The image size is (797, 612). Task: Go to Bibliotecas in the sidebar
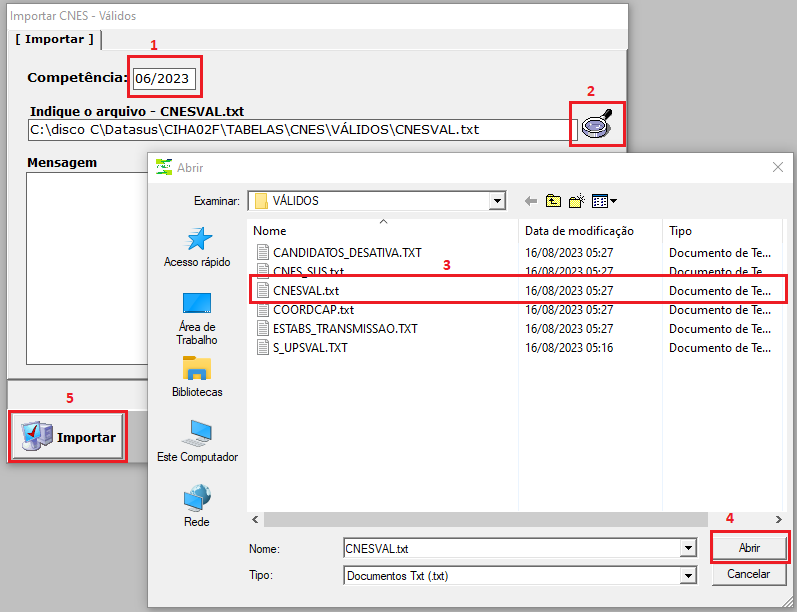(197, 377)
